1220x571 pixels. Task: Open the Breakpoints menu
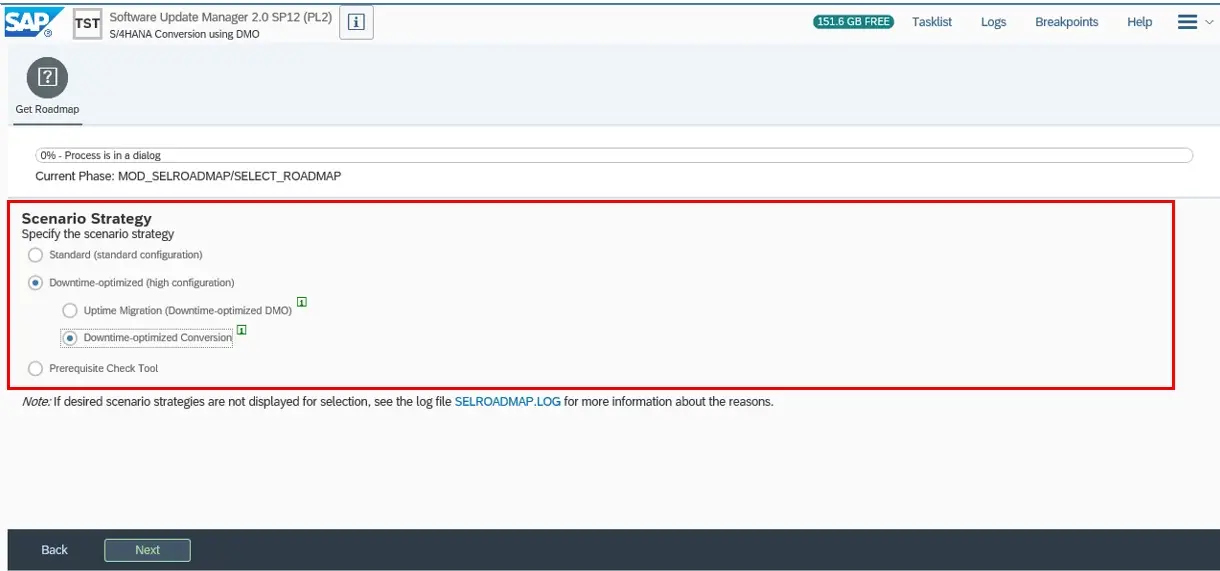(x=1066, y=22)
